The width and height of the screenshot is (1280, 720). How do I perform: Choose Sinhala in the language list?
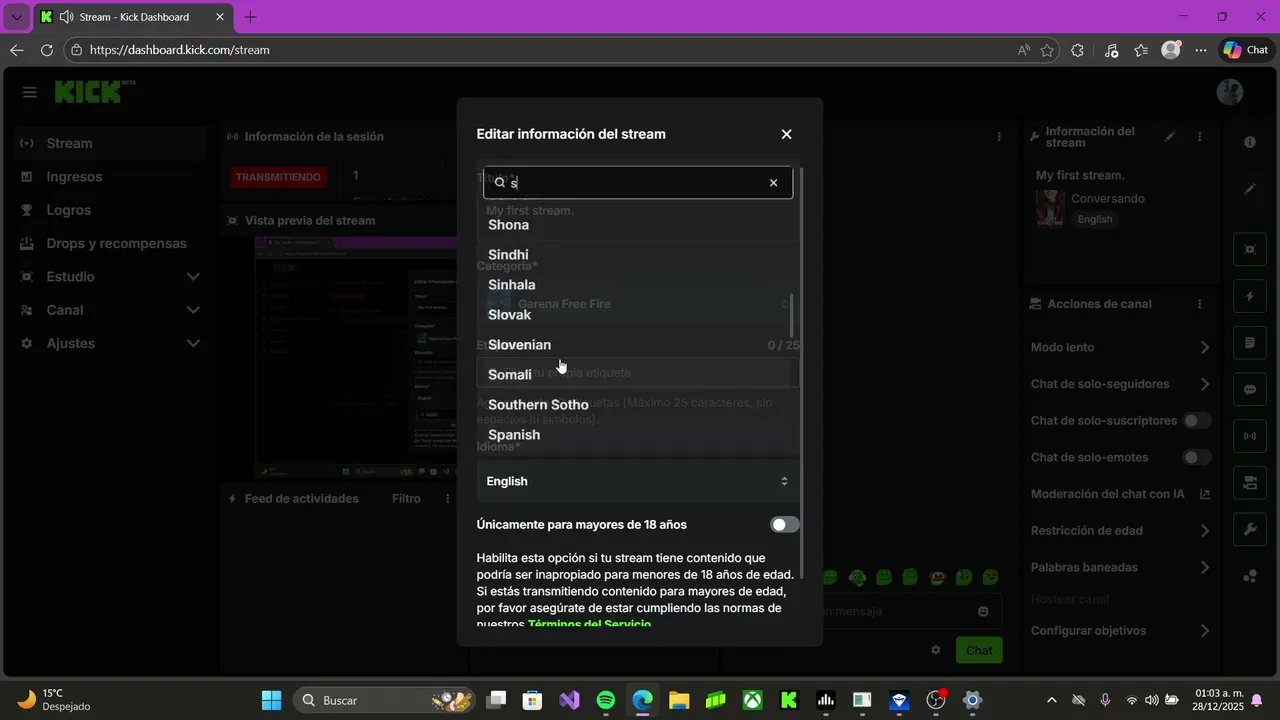click(x=511, y=285)
